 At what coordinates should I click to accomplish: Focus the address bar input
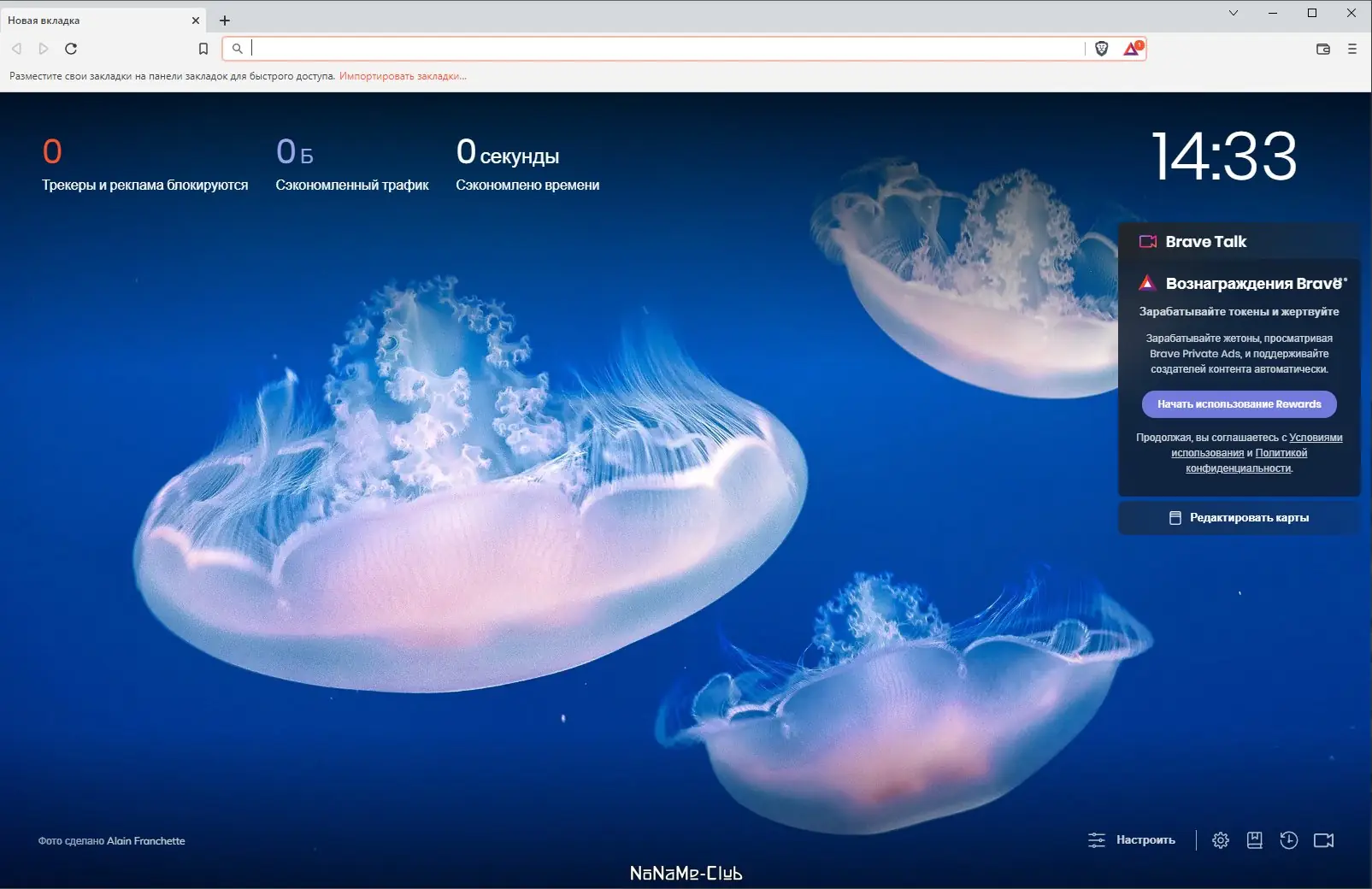[x=667, y=49]
